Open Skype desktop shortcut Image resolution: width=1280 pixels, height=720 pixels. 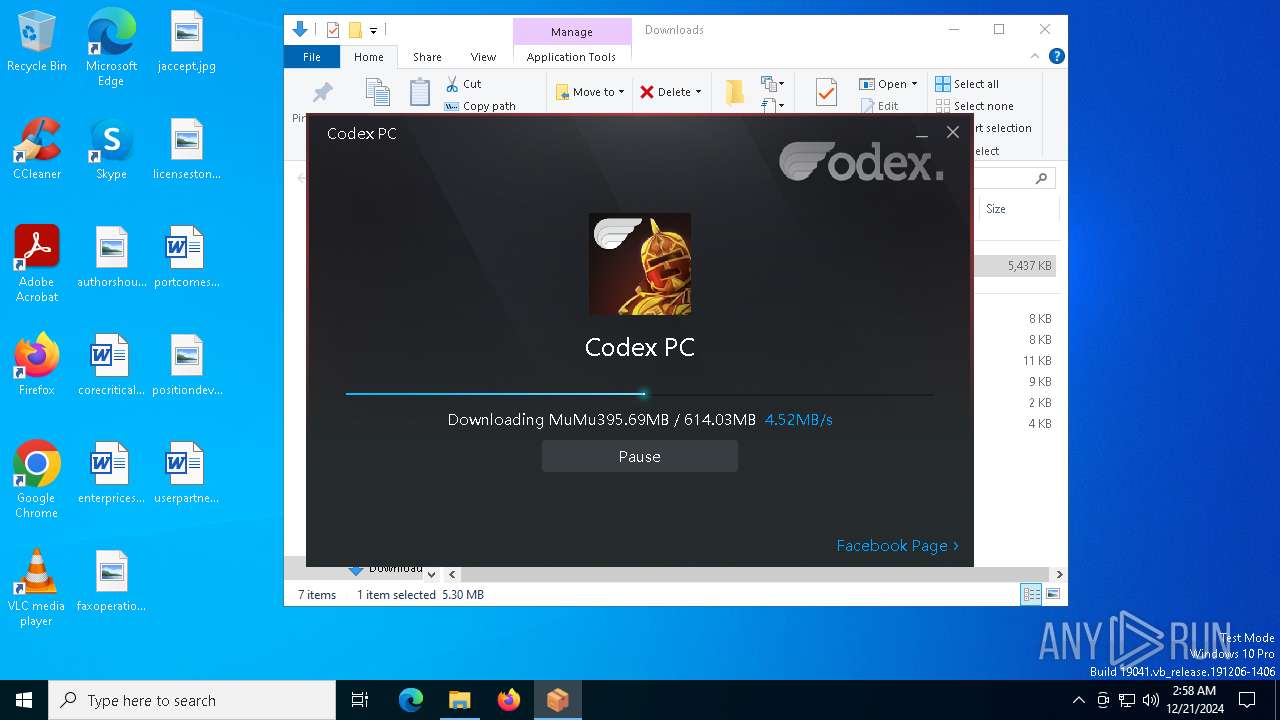tap(111, 150)
